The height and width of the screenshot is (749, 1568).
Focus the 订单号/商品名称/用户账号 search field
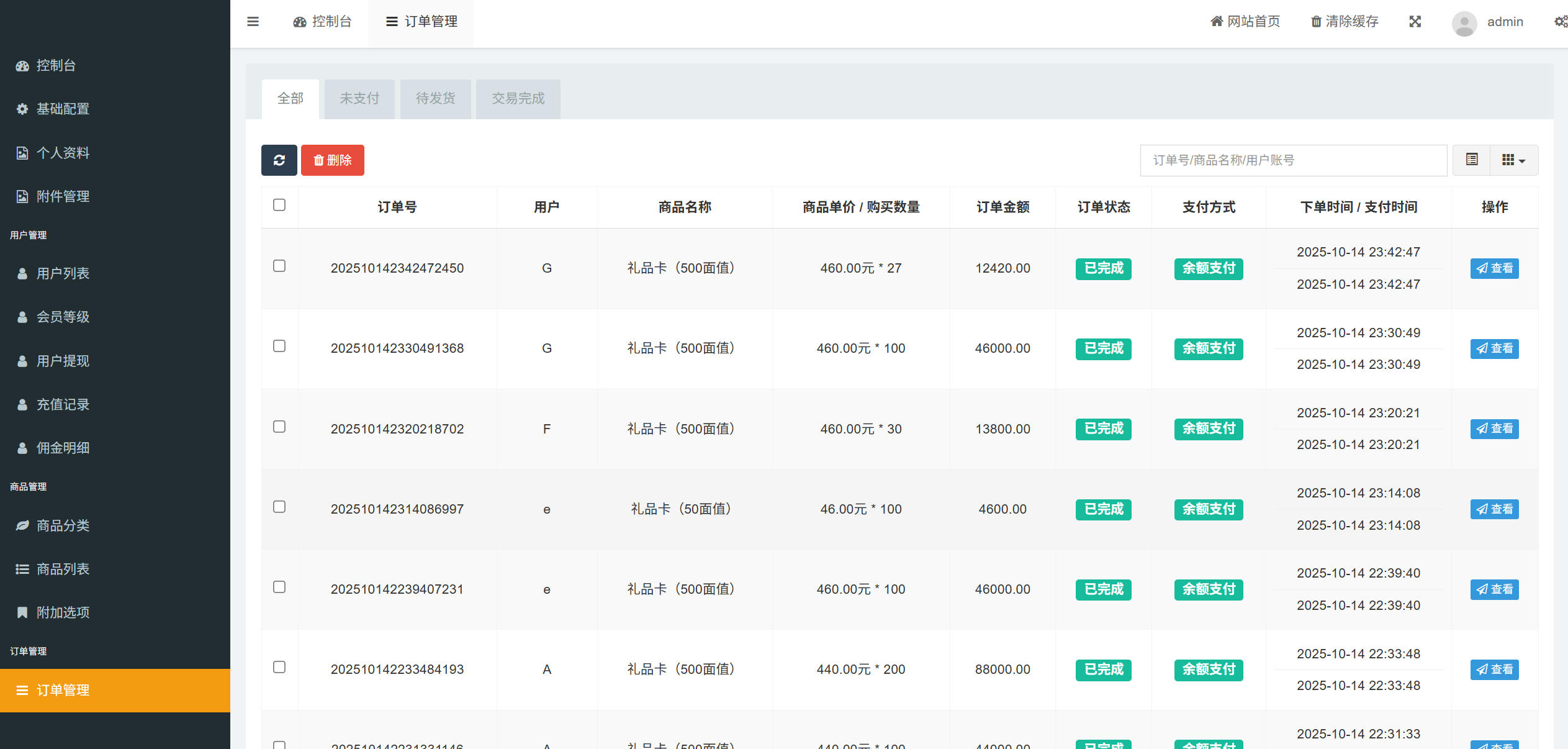[x=1293, y=160]
